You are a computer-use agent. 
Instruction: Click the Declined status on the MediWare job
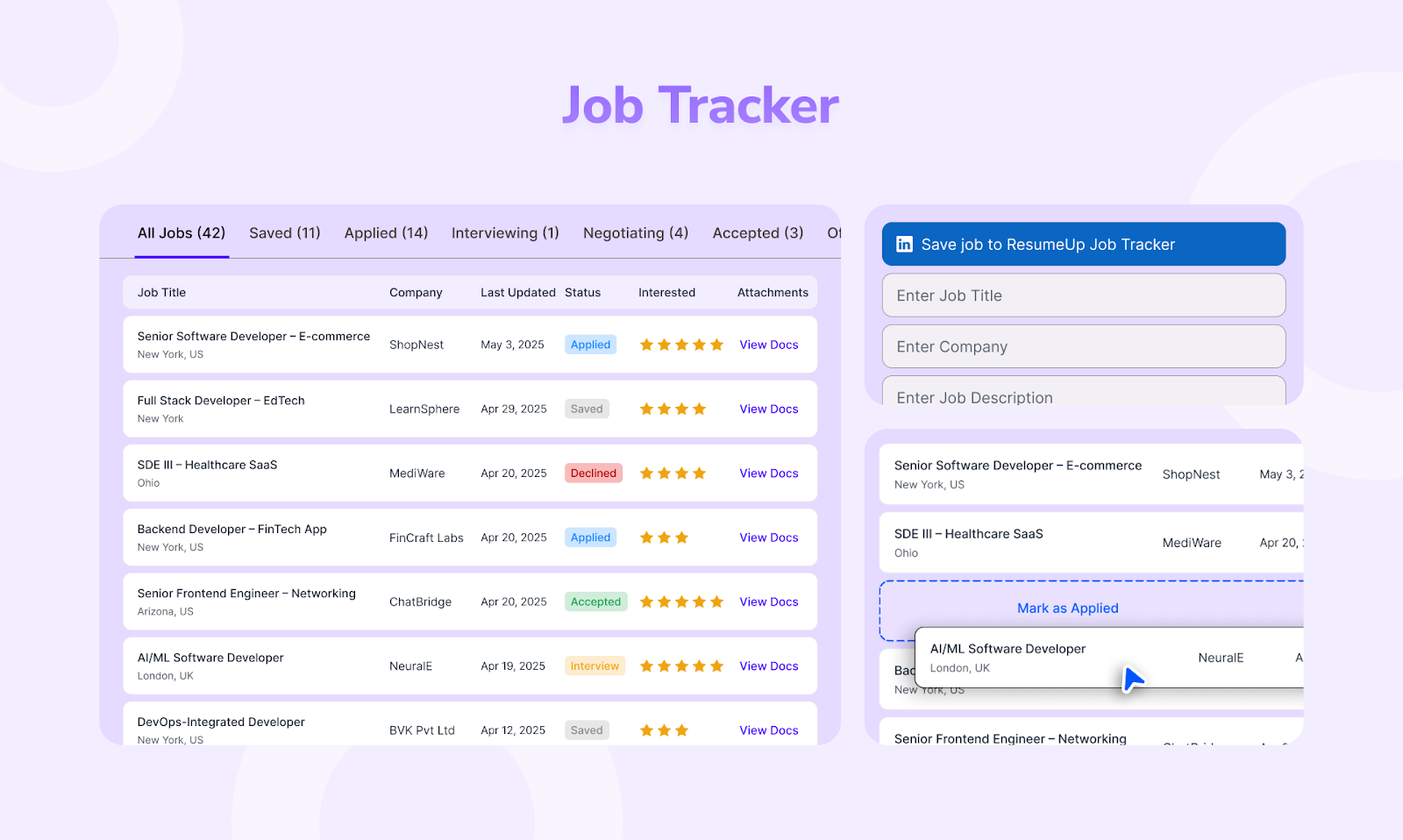594,473
